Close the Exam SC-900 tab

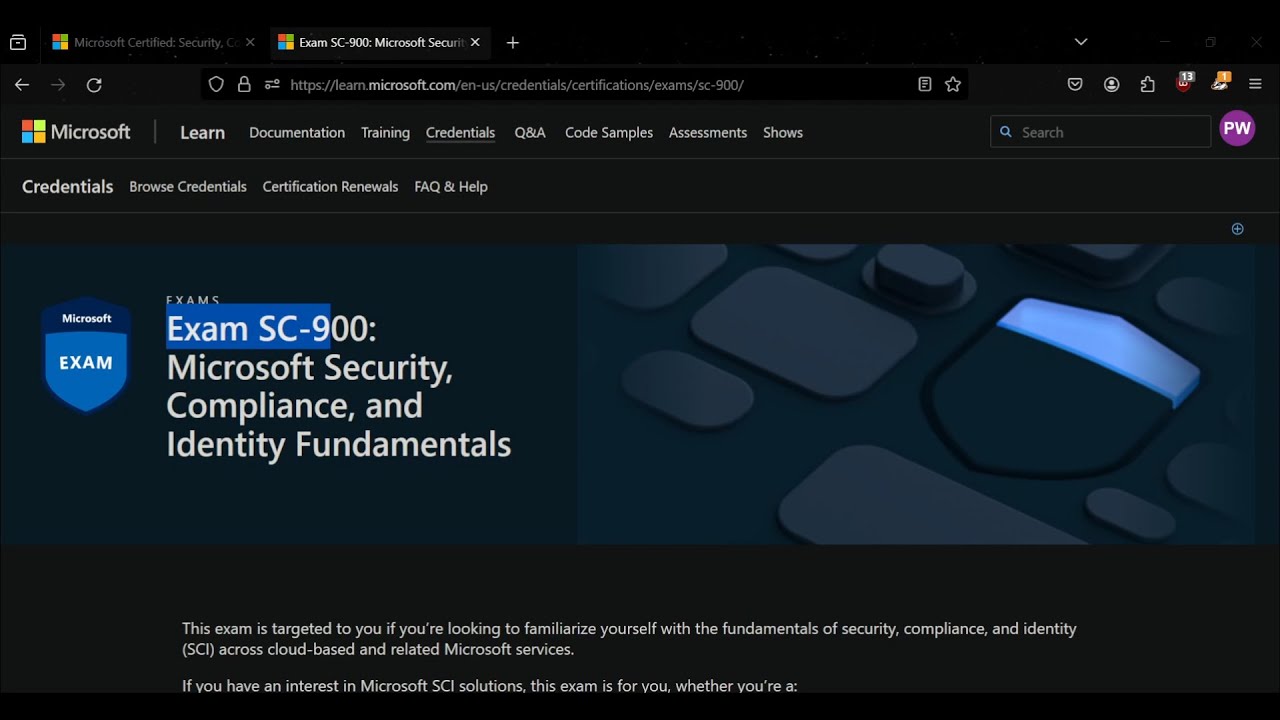pos(475,42)
